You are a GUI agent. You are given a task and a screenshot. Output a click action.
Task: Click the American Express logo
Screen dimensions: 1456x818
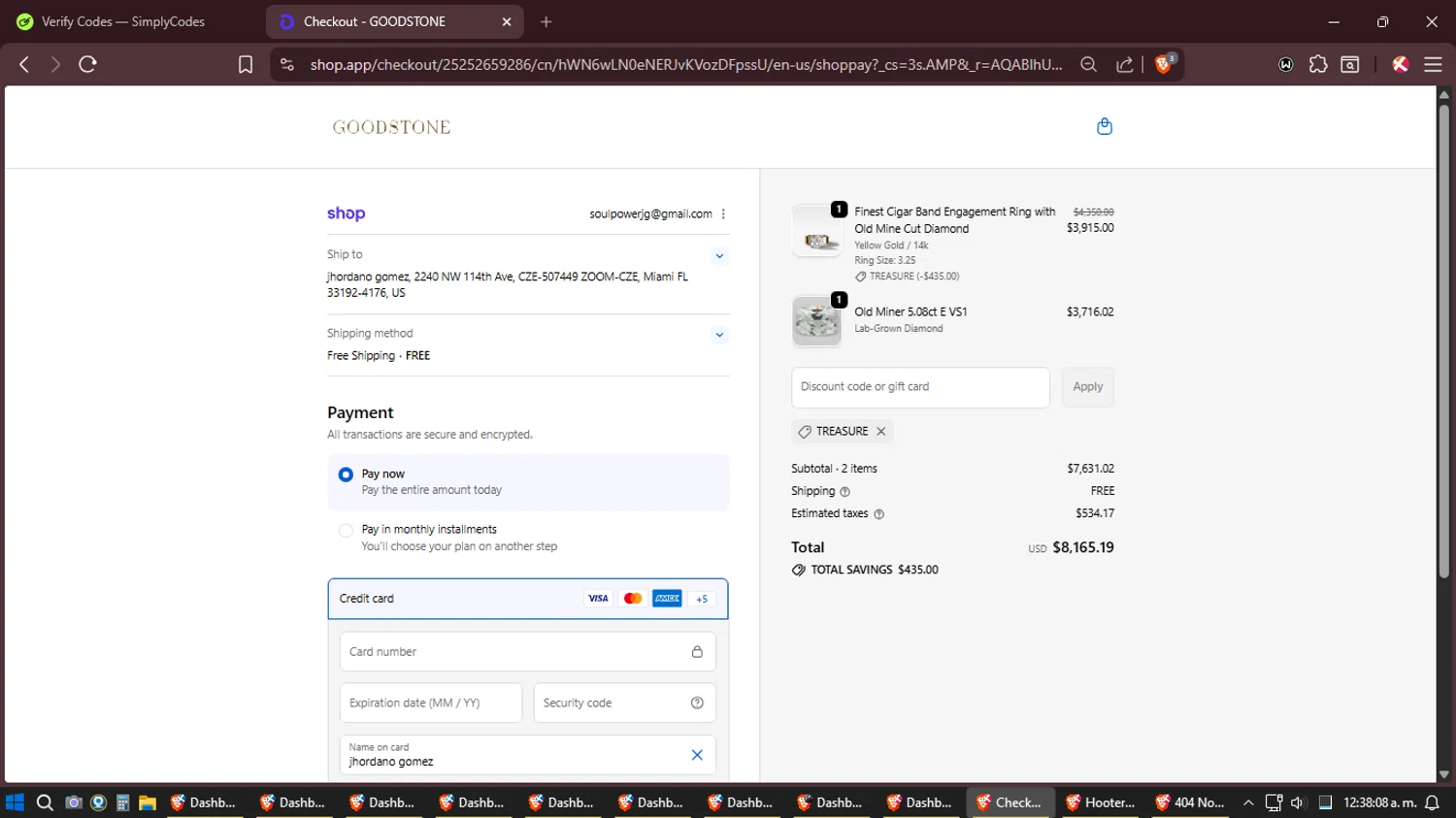coord(667,599)
